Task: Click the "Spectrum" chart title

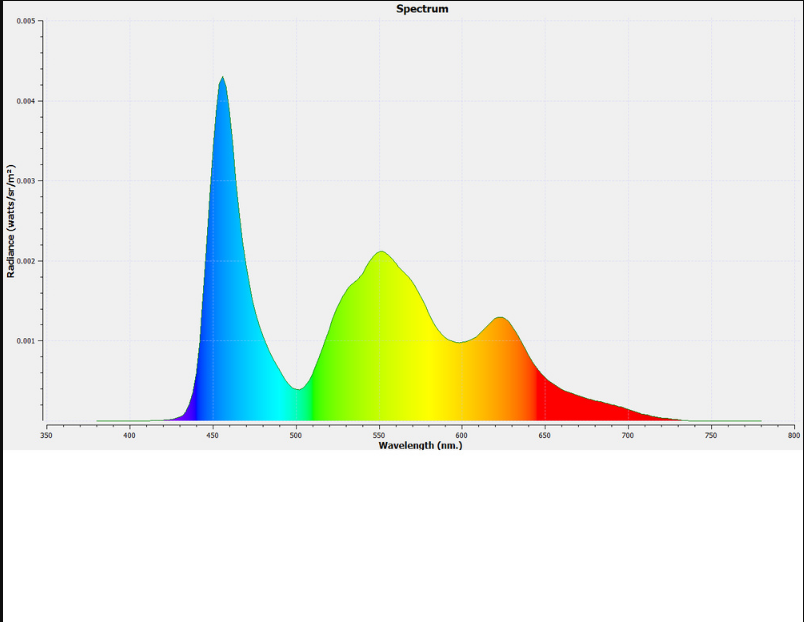Action: (422, 9)
